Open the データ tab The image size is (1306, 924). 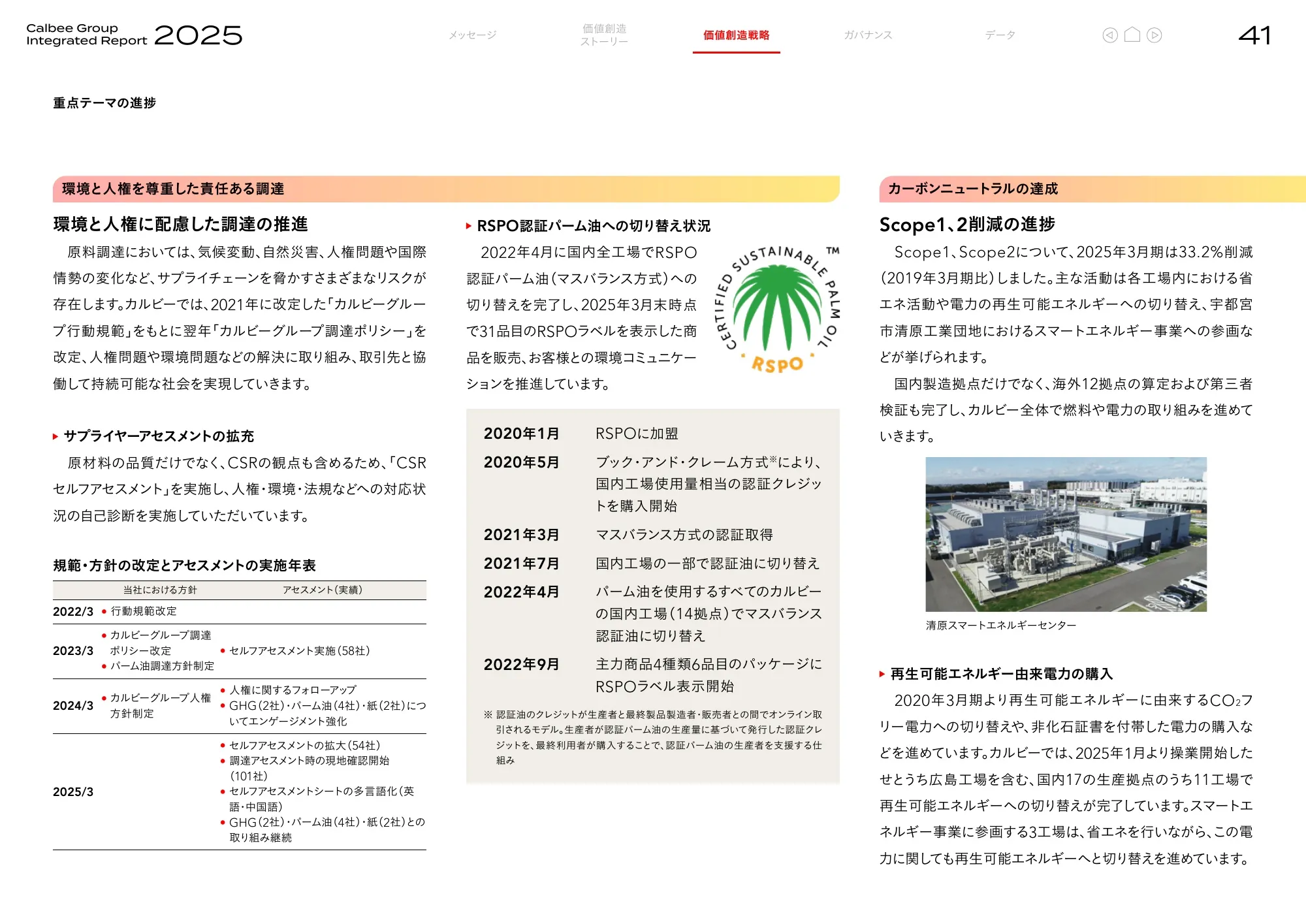click(x=1000, y=35)
